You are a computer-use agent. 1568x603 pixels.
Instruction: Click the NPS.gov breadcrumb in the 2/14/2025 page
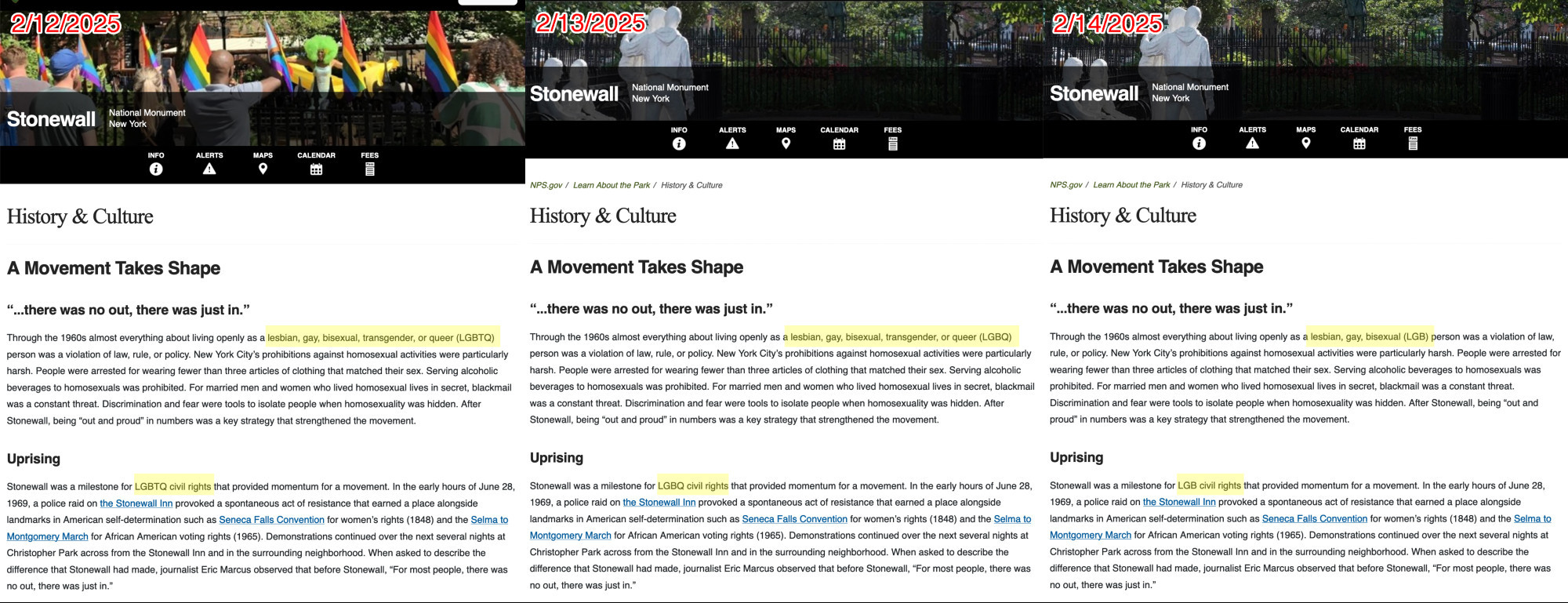tap(1066, 185)
